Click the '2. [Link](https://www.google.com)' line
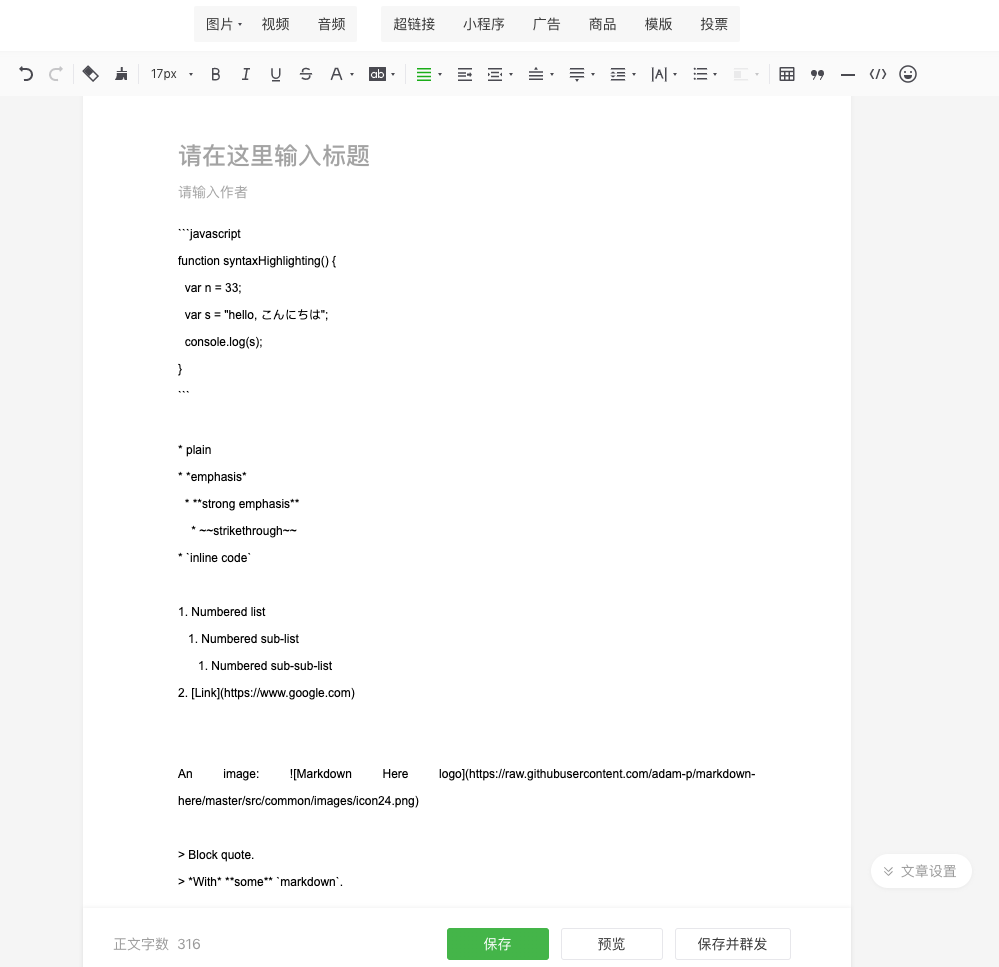This screenshot has width=999, height=967. coord(266,693)
